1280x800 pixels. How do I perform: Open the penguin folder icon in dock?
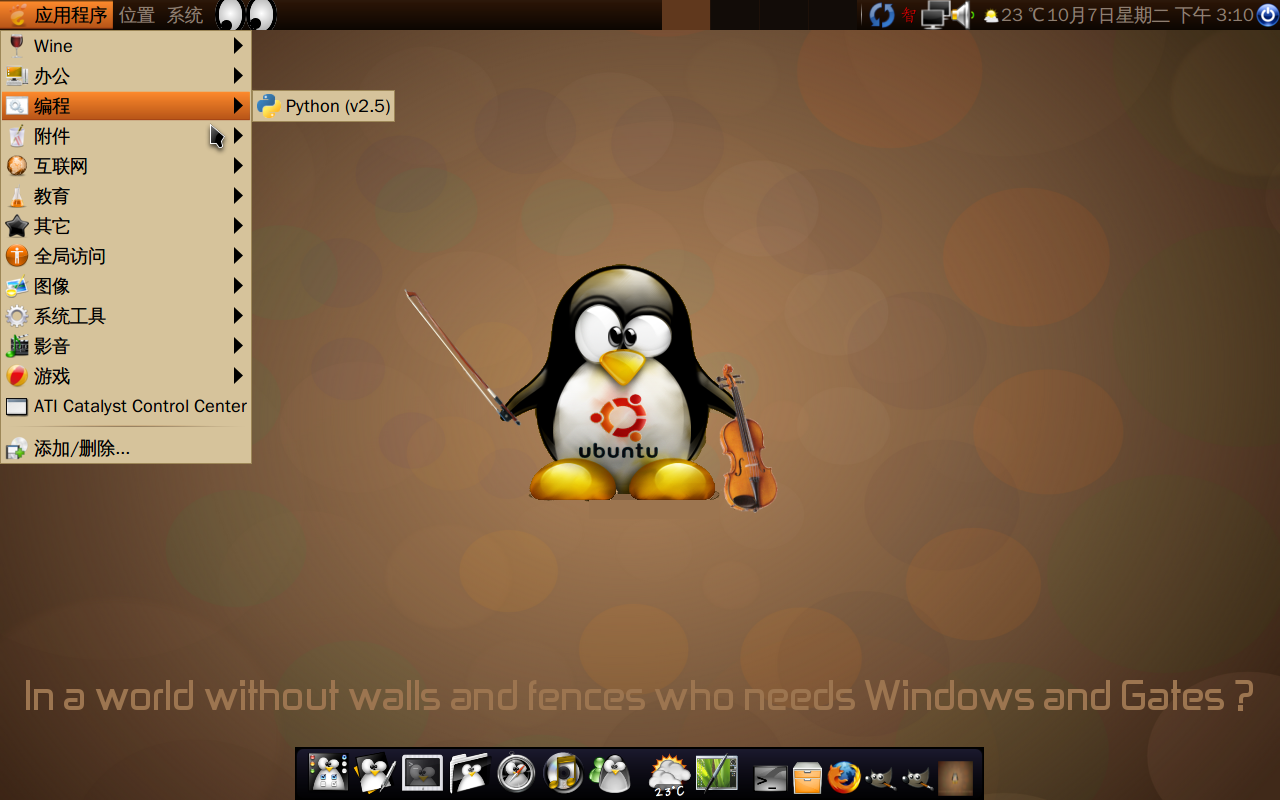(x=468, y=773)
